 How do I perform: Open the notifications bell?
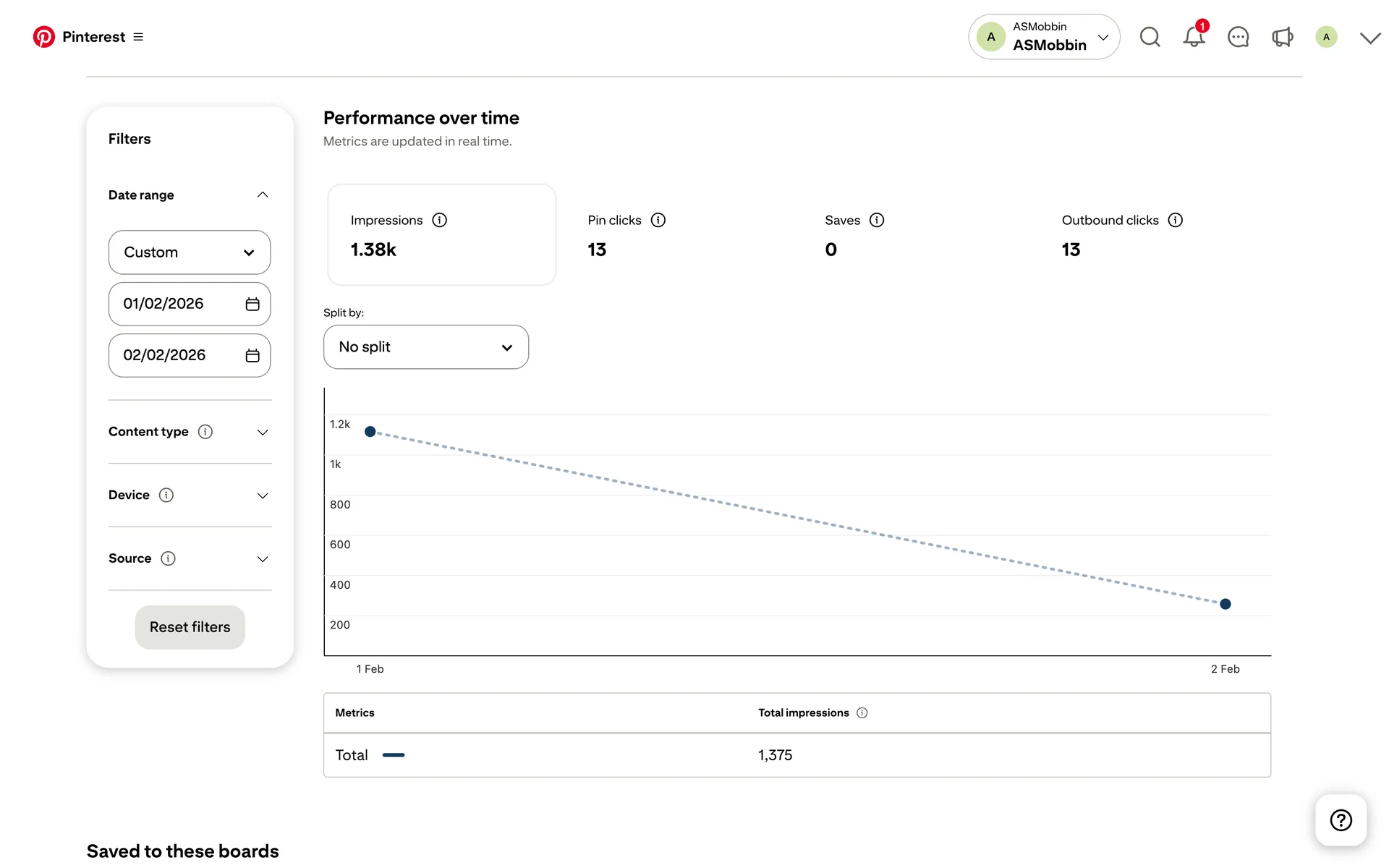pos(1194,37)
